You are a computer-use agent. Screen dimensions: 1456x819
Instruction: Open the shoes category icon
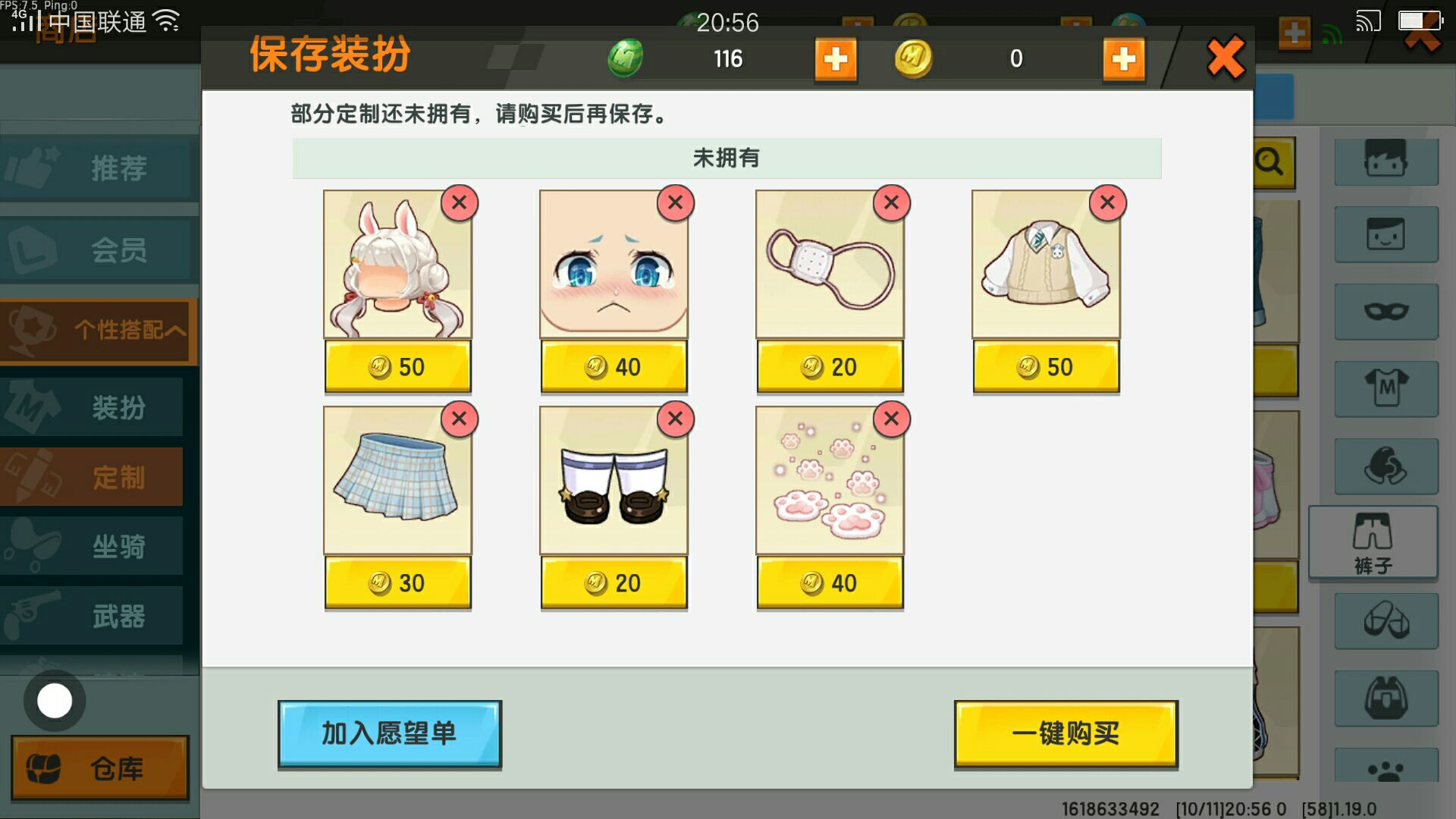[1386, 621]
